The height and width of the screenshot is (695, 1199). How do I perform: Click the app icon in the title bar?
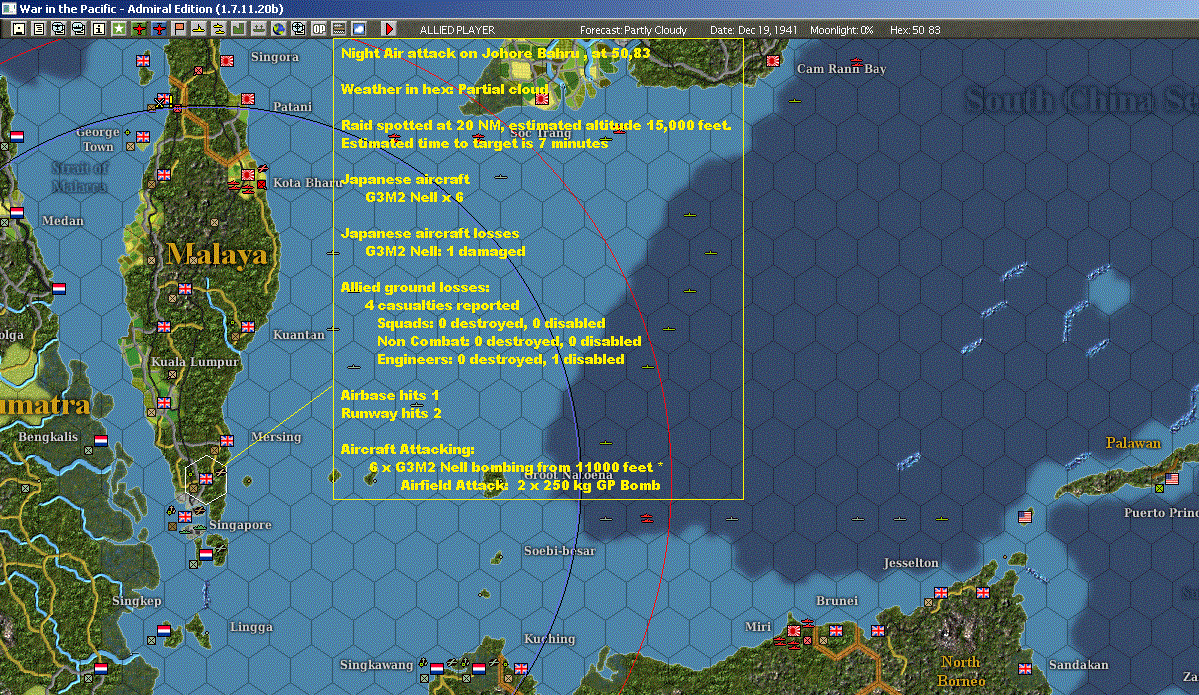[8, 8]
